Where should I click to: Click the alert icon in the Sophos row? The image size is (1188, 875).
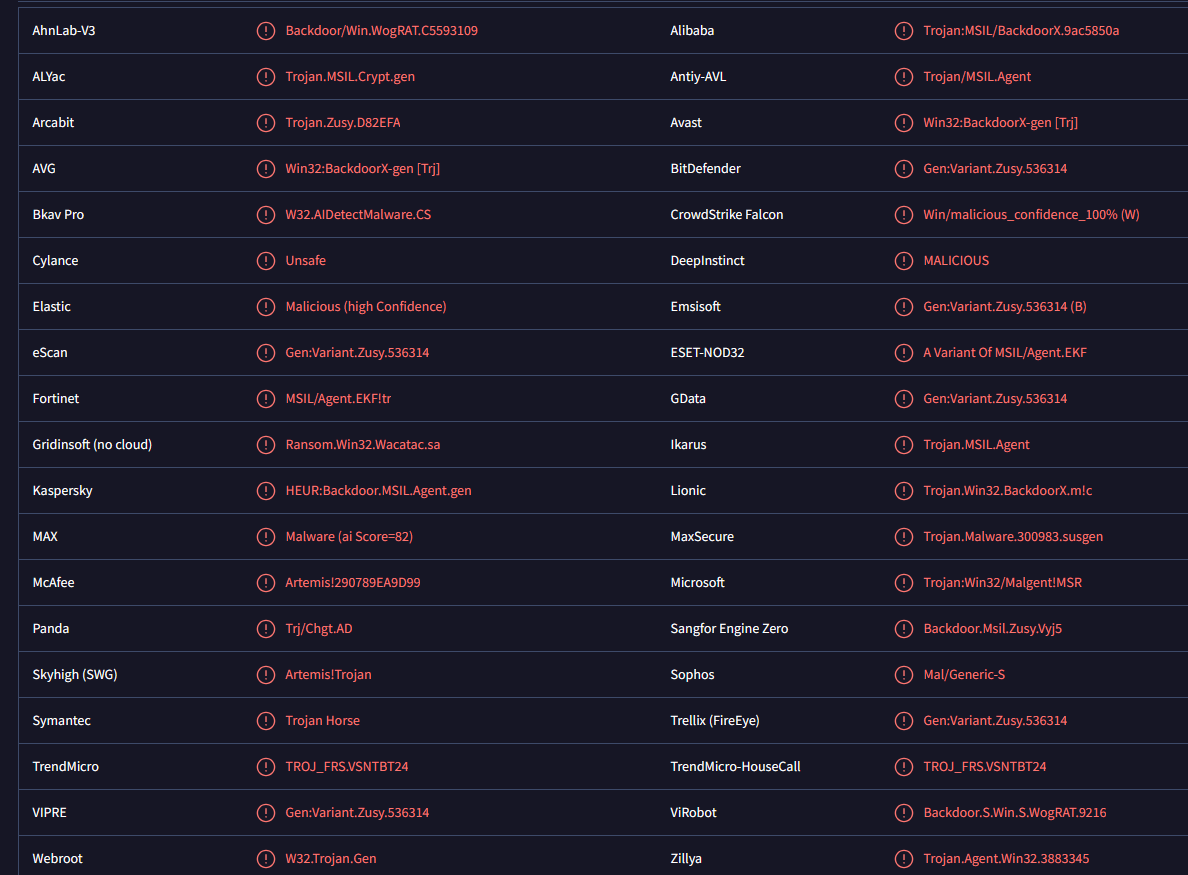pos(903,675)
